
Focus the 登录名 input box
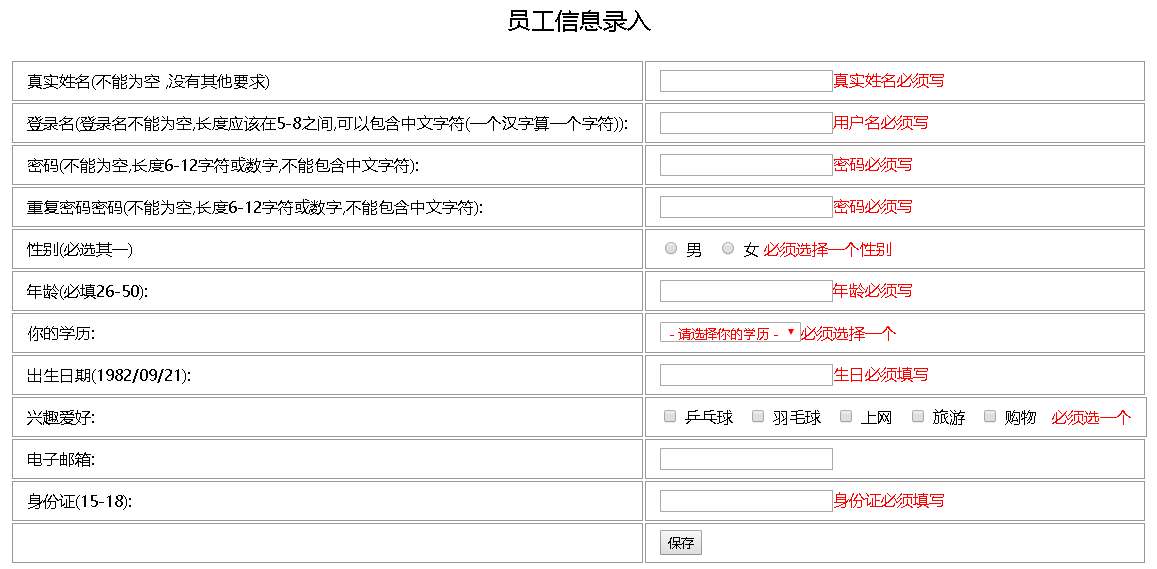coord(746,123)
